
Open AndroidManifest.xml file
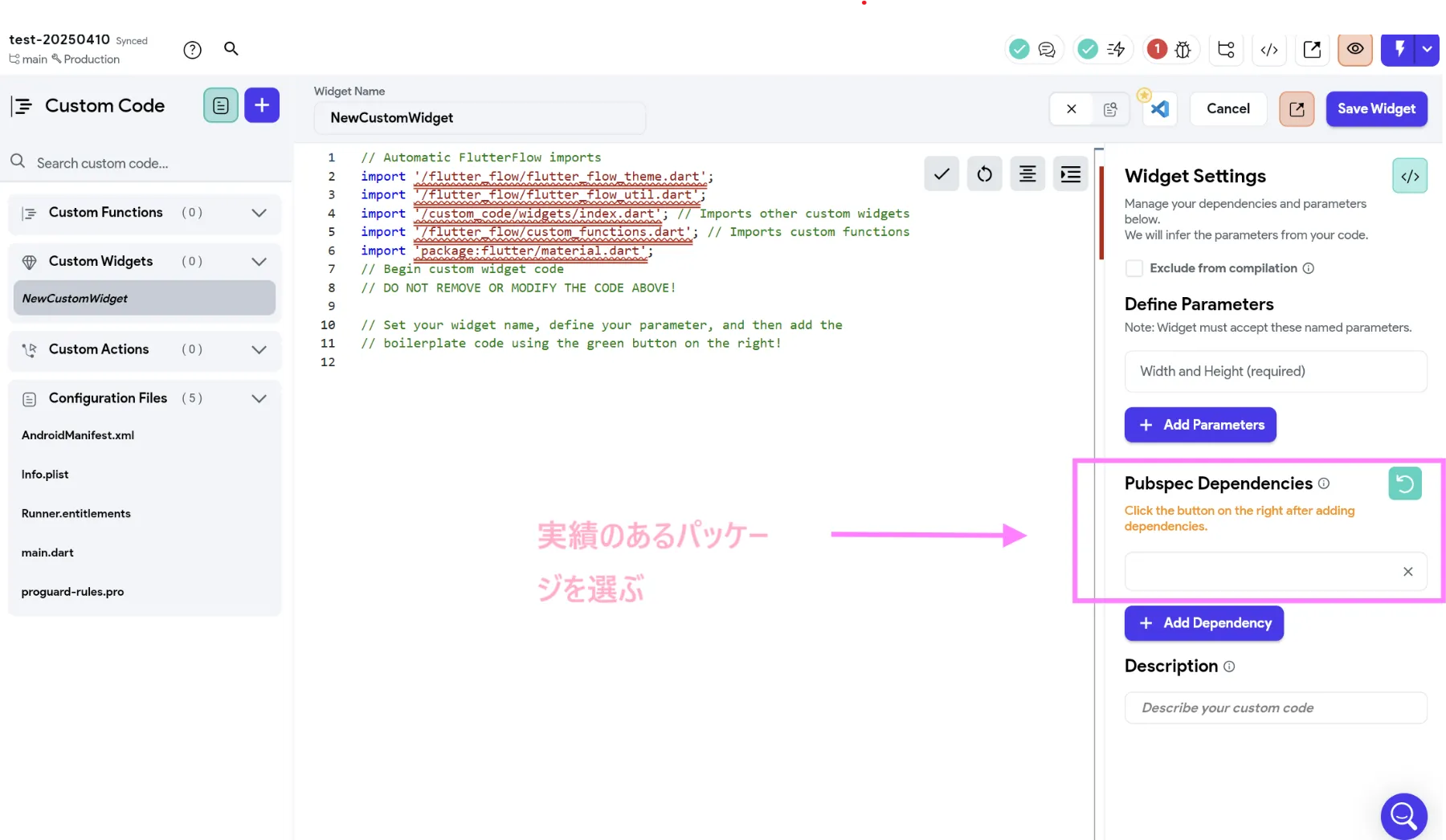click(78, 435)
